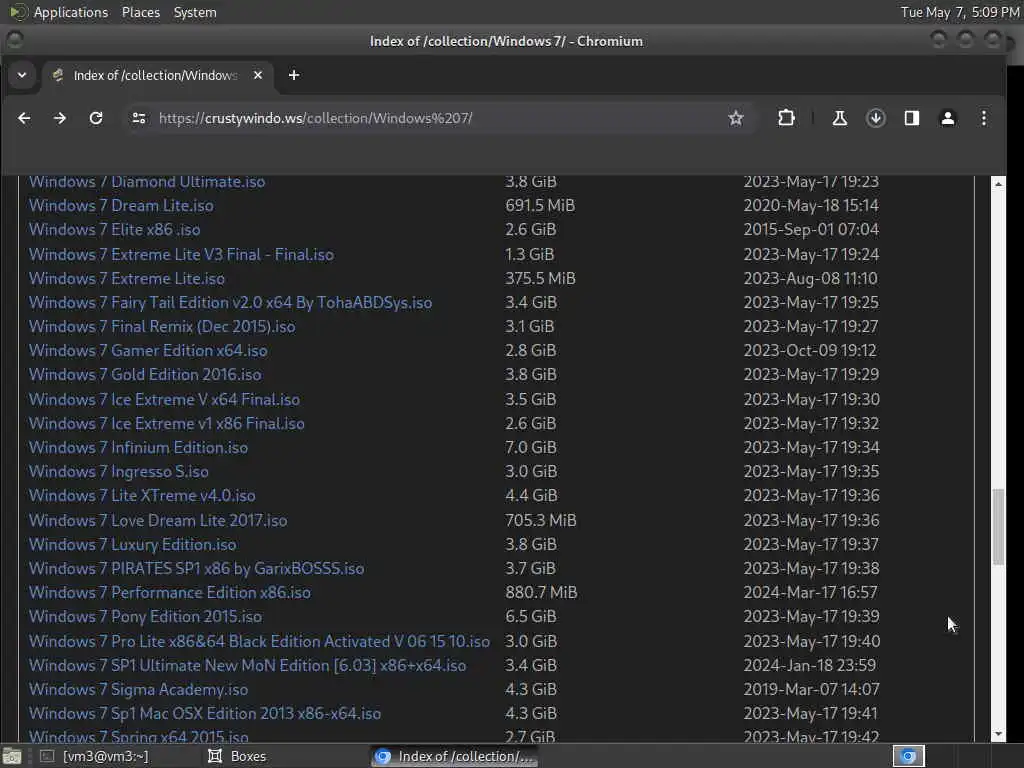Download Windows 7 Dream Lite.iso
1024x768 pixels.
[x=121, y=206]
